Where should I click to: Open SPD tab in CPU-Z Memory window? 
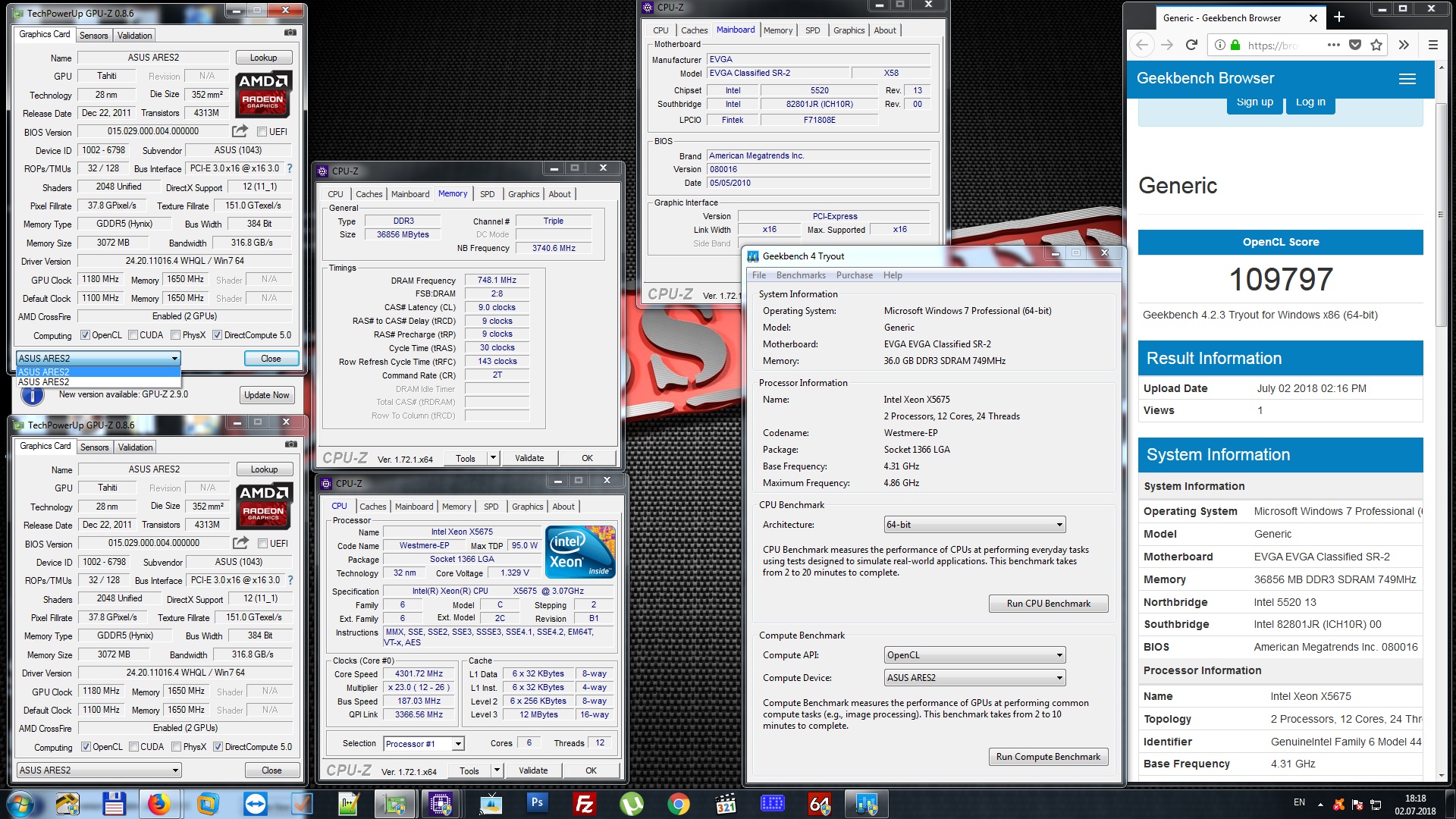(488, 194)
